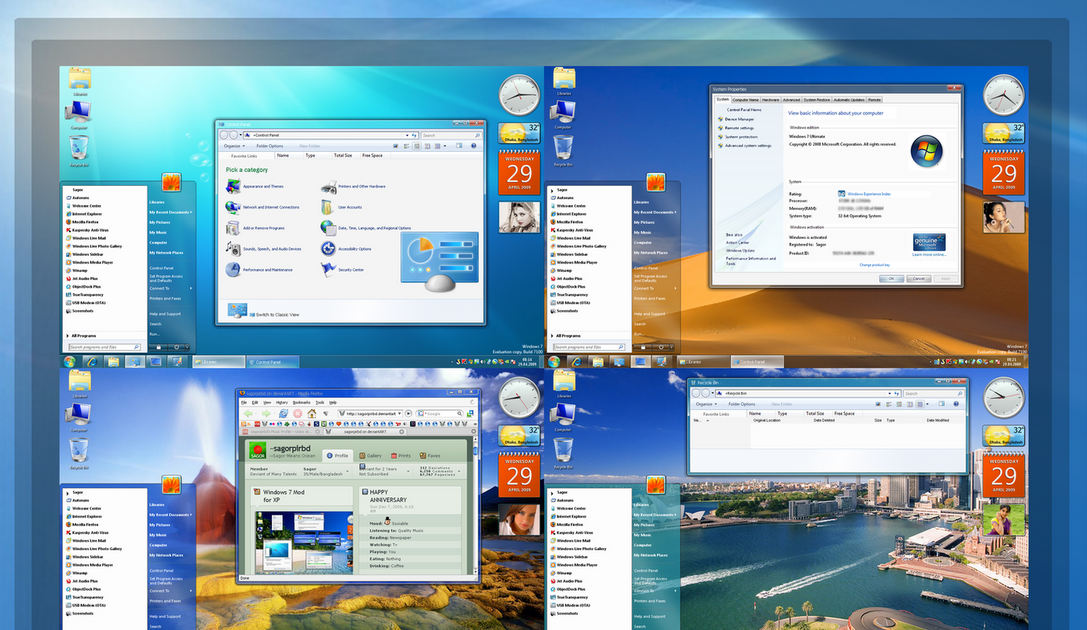Switch to the Automatic Updates tab
This screenshot has width=1087, height=630.
pyautogui.click(x=849, y=100)
